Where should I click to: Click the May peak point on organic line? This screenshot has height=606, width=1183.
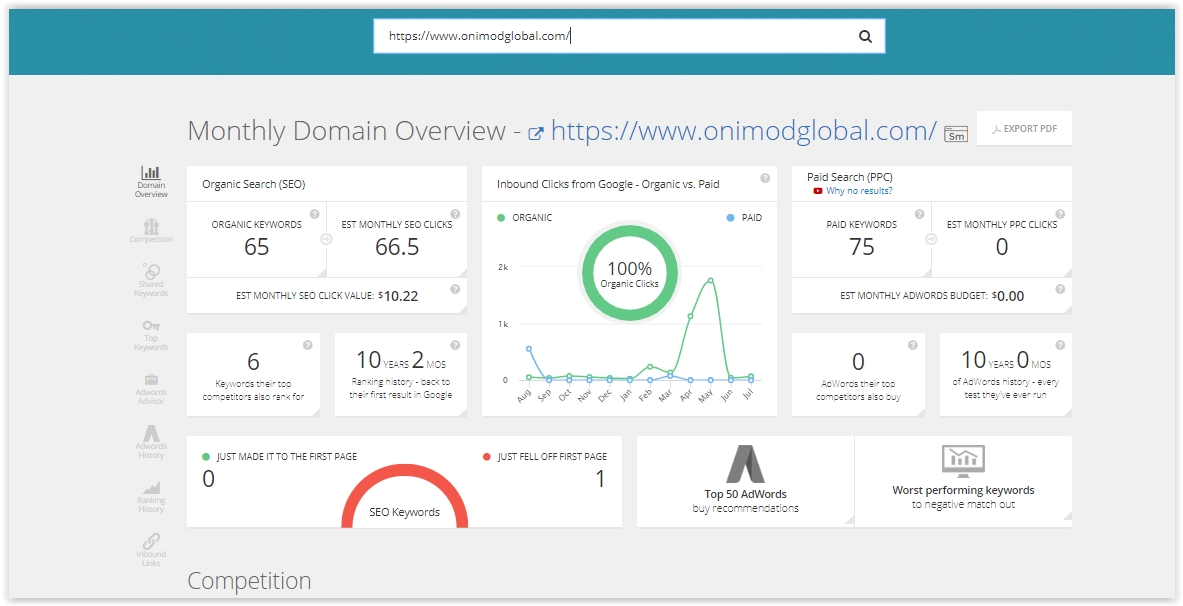tap(710, 281)
